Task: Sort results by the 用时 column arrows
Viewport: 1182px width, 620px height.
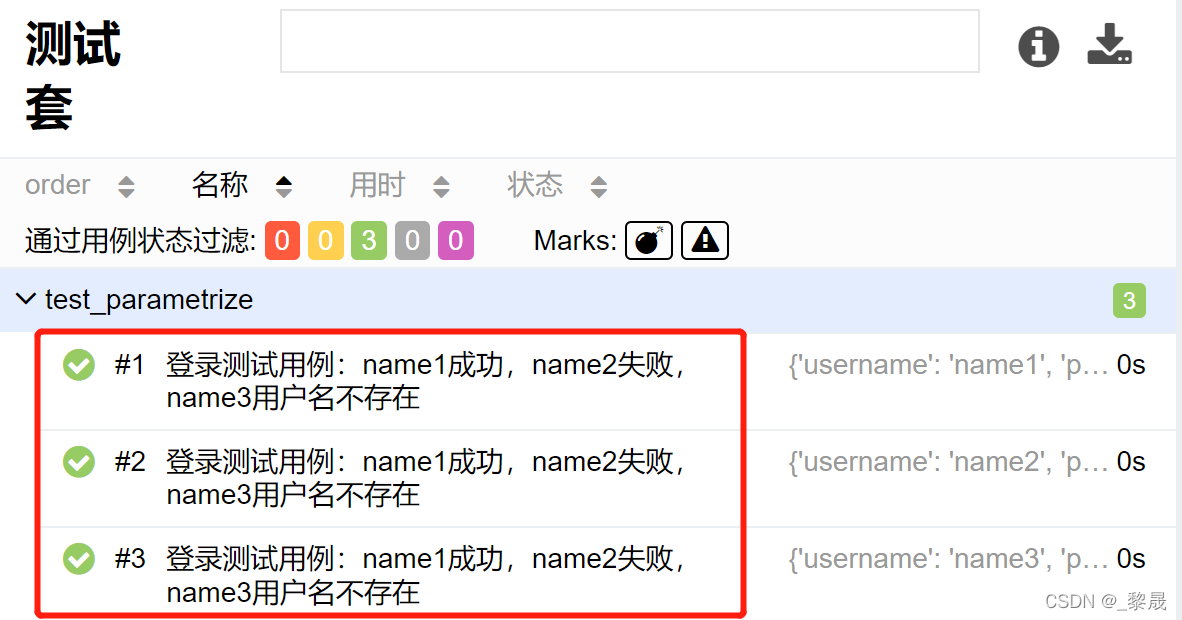Action: pyautogui.click(x=441, y=185)
